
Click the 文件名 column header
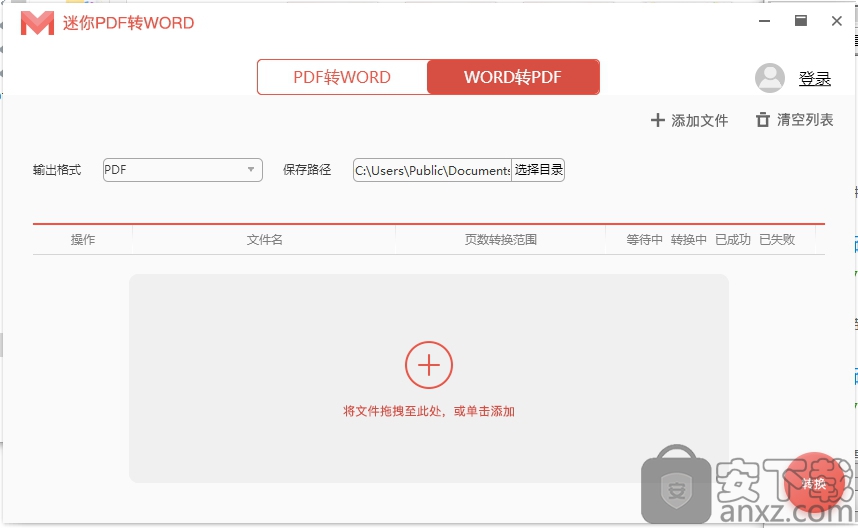pyautogui.click(x=264, y=240)
